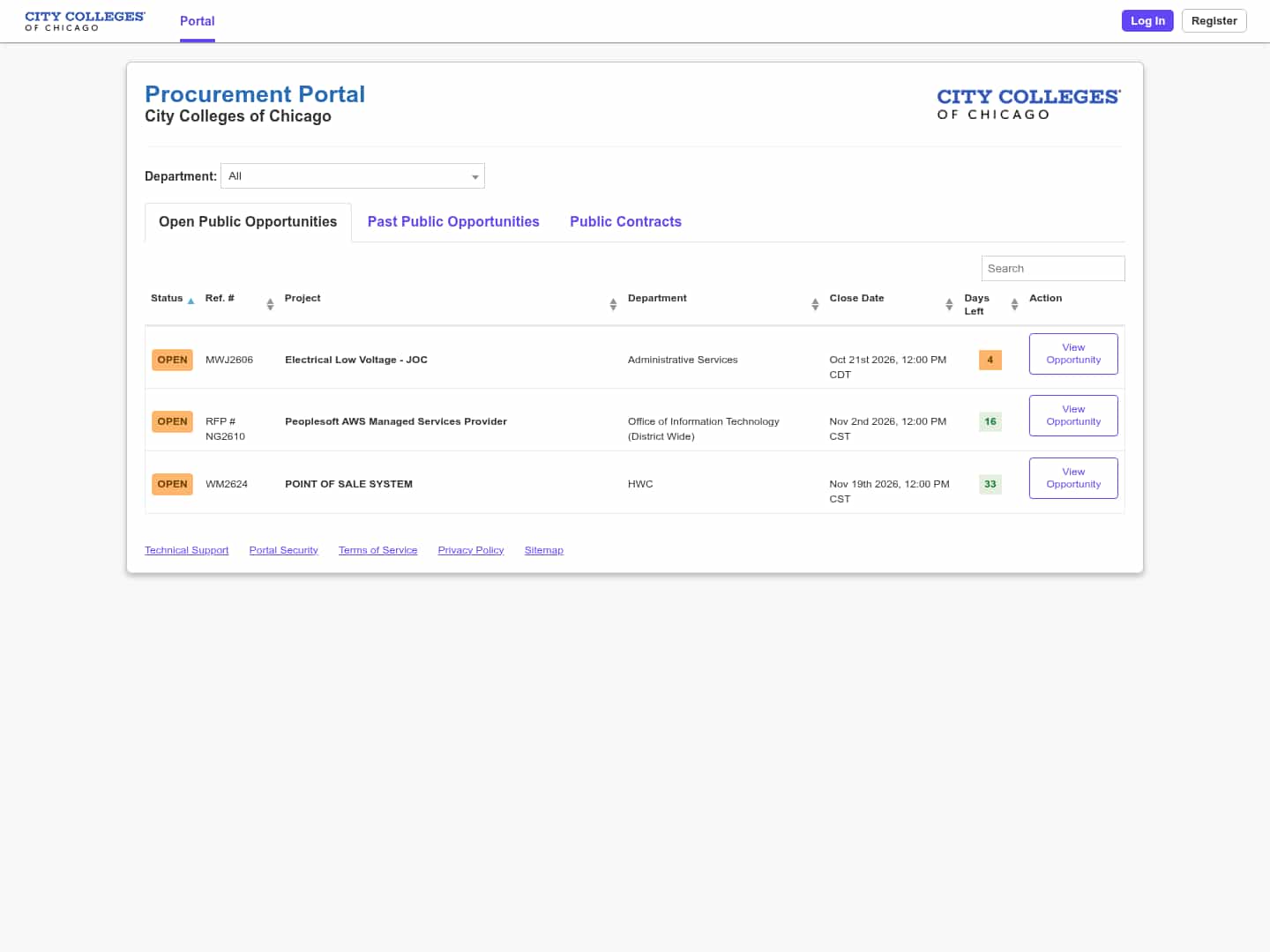Click the large City Colleges logo in portal card
The width and height of the screenshot is (1270, 952).
(1028, 104)
